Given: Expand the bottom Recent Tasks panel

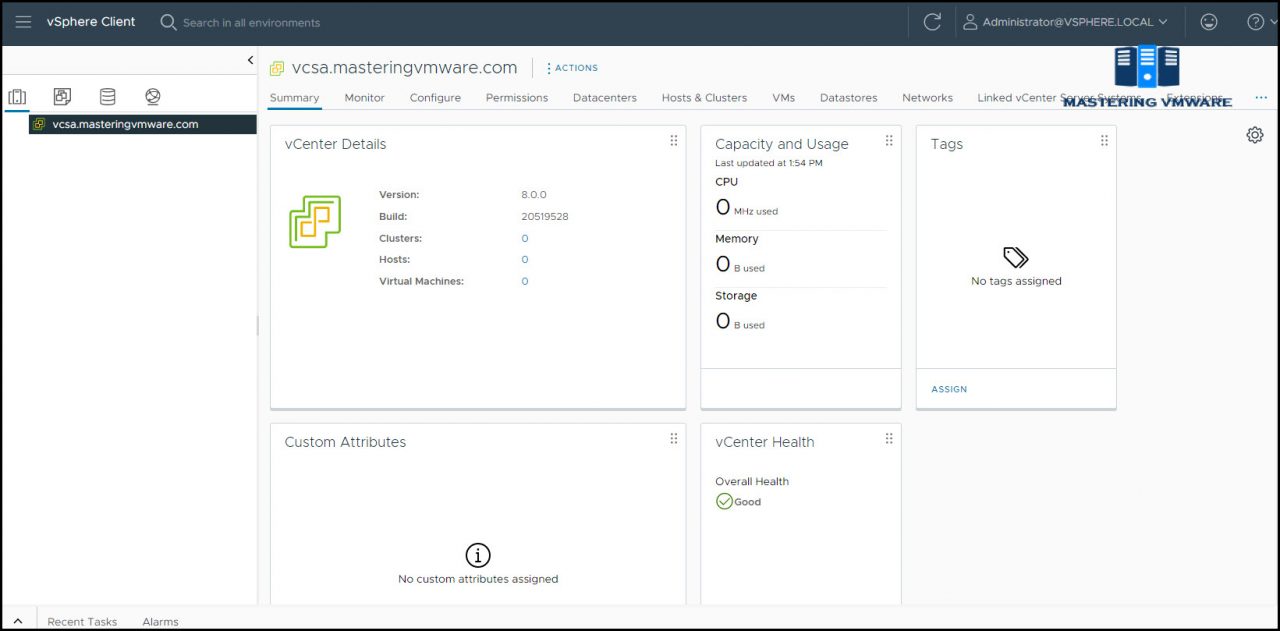Looking at the screenshot, I should [18, 621].
